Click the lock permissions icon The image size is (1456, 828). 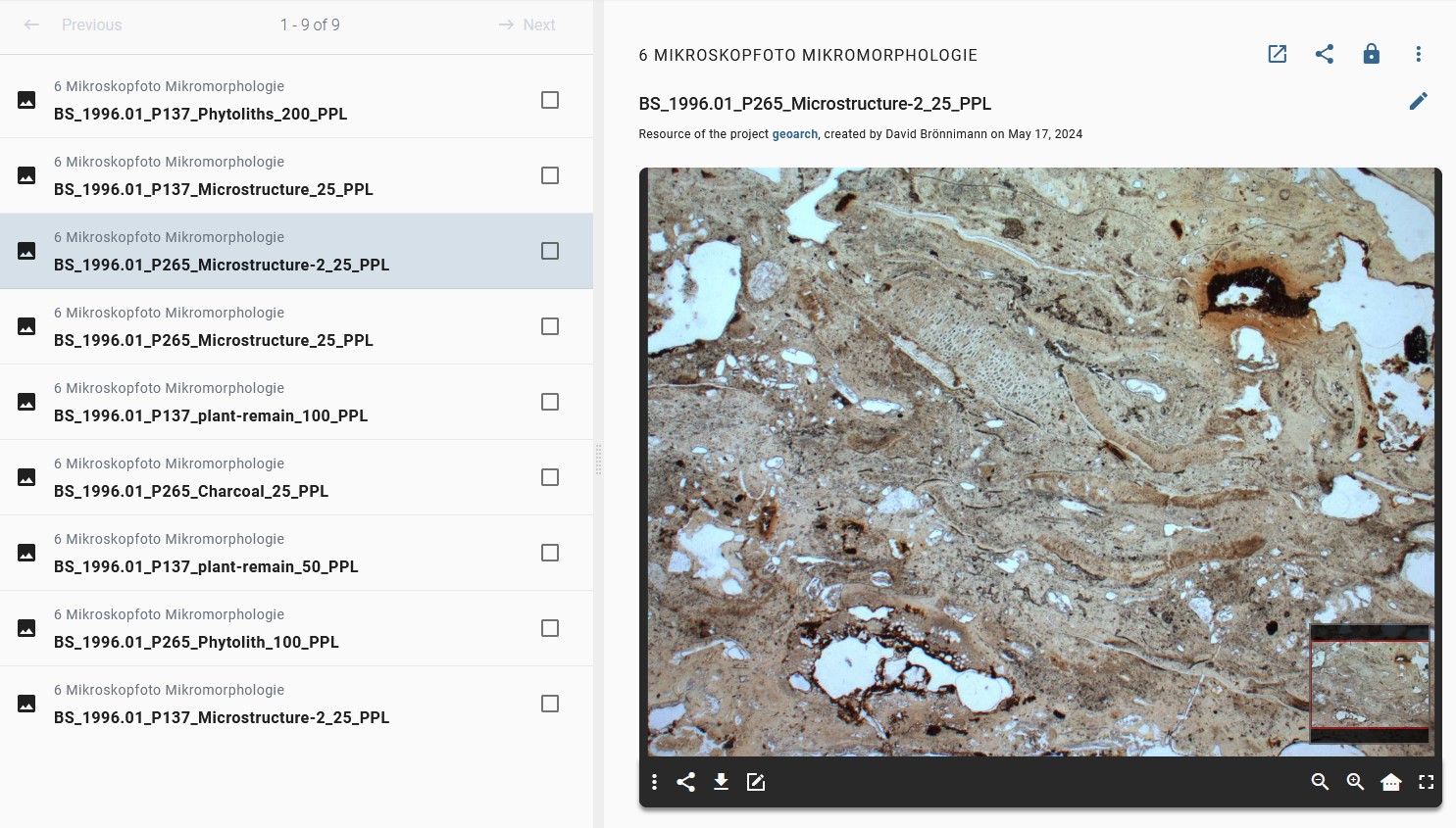click(1371, 54)
